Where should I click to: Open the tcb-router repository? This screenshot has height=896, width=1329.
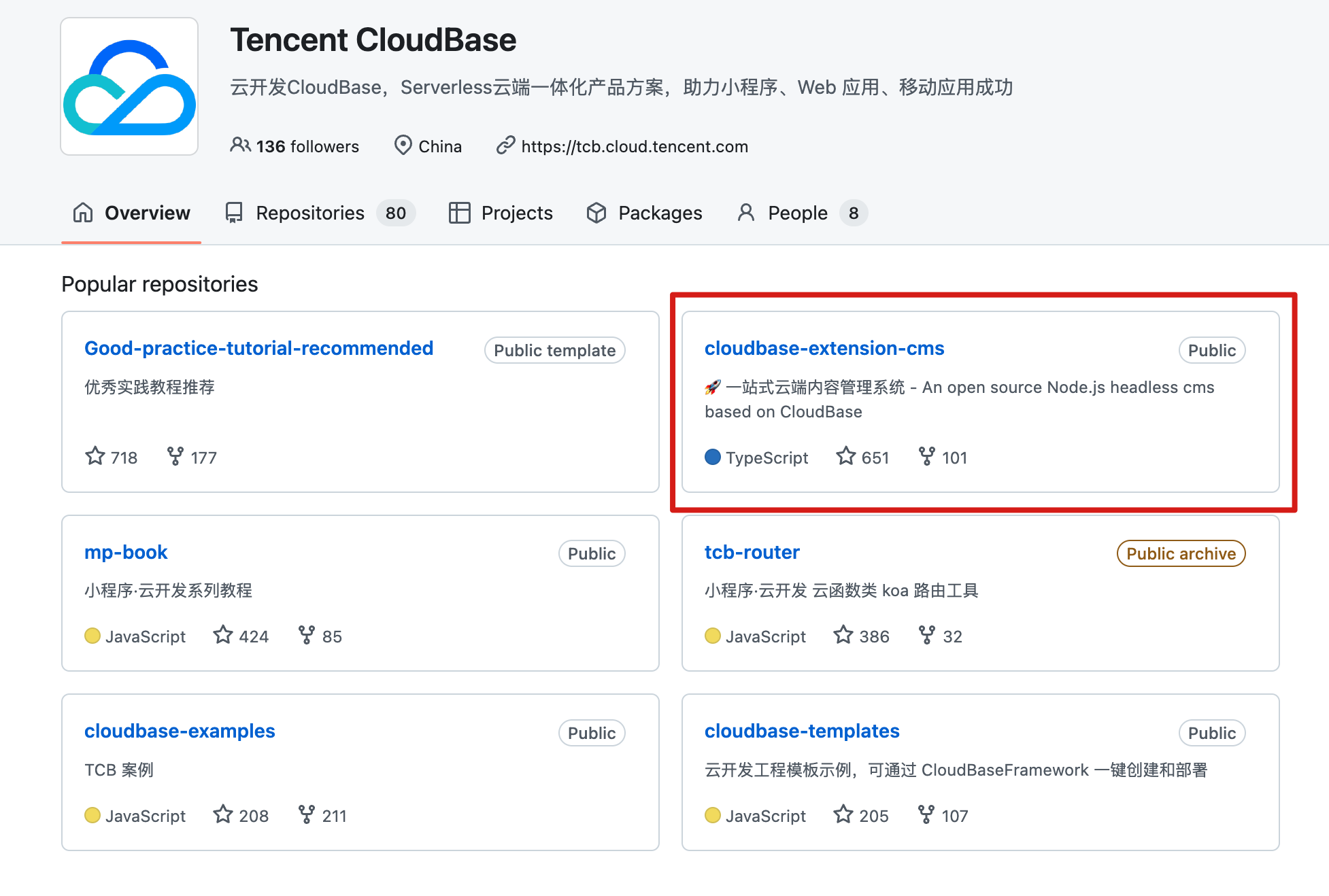coord(752,552)
